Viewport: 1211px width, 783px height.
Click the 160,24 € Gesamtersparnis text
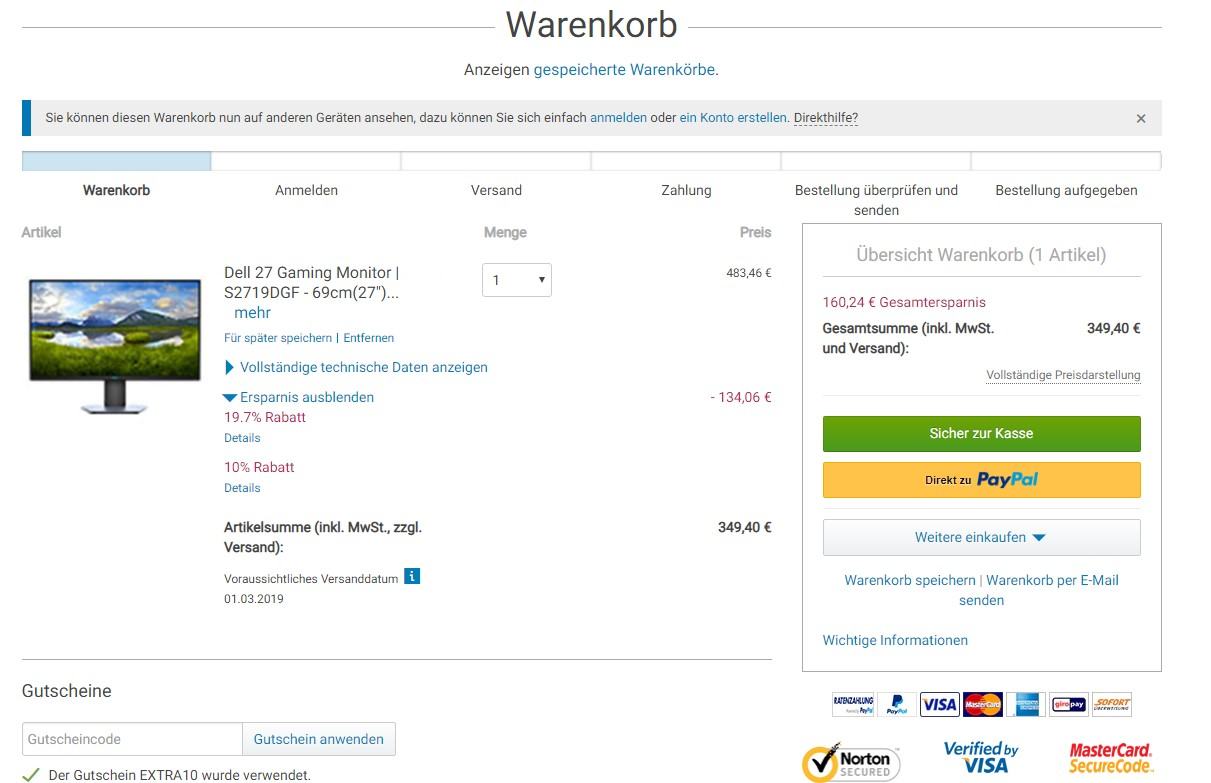click(904, 302)
